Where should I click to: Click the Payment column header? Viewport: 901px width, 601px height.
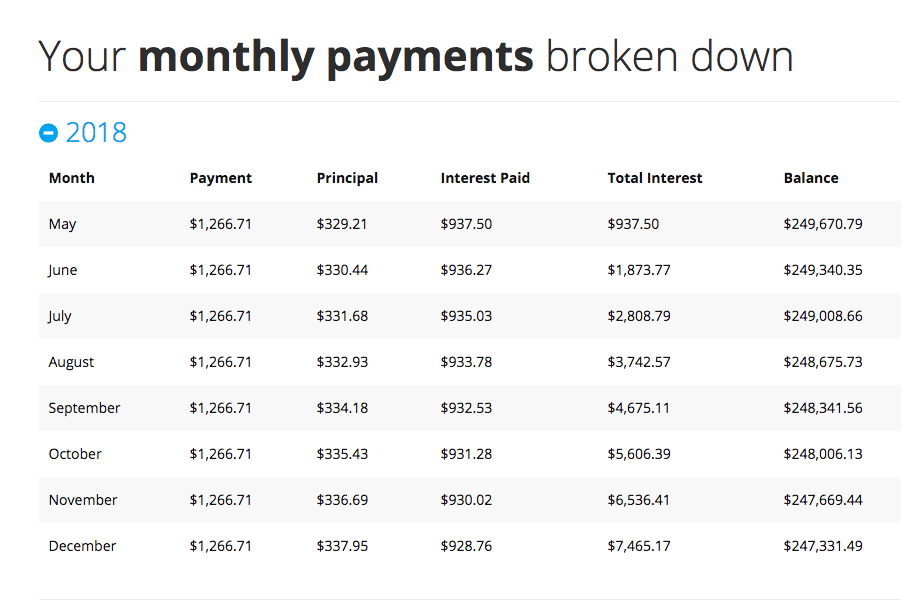[x=220, y=178]
